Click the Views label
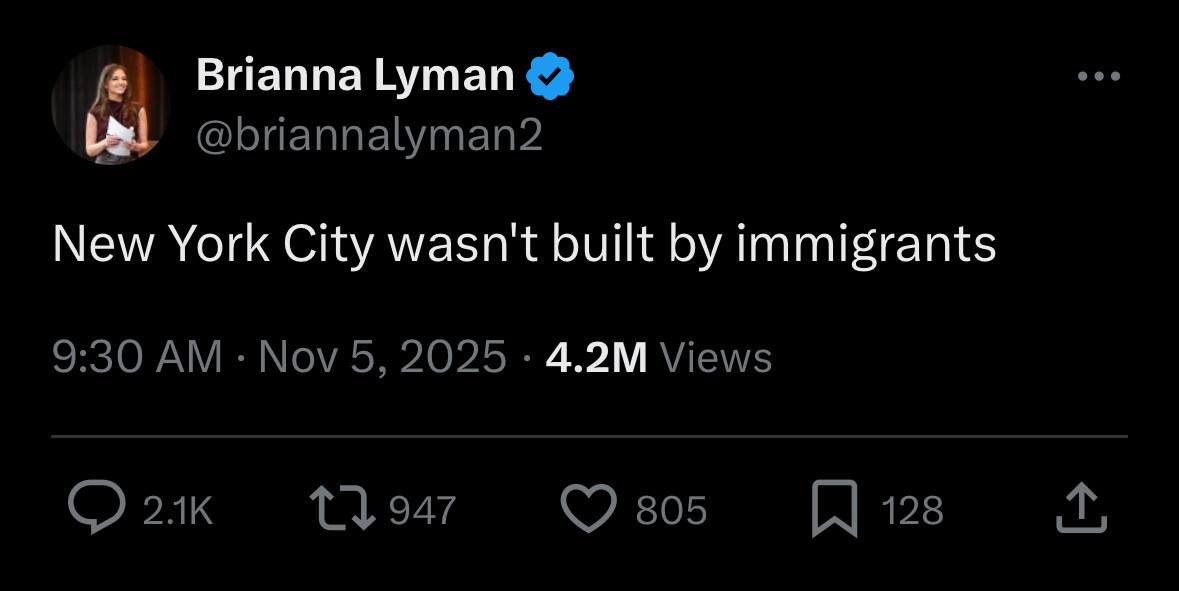Viewport: 1179px width, 591px height. click(716, 357)
